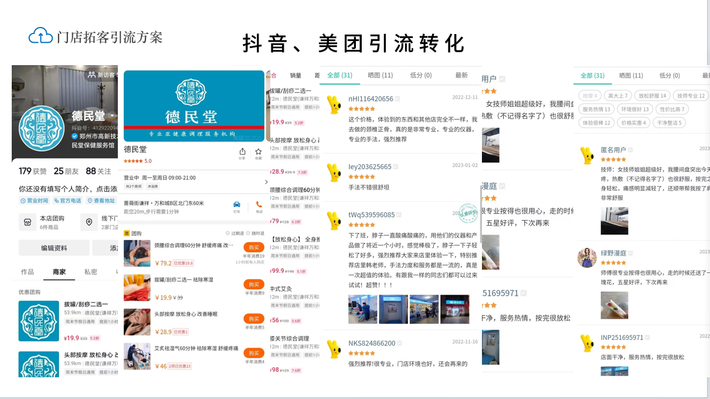Open the 官方电话 link on the profile

67,201
